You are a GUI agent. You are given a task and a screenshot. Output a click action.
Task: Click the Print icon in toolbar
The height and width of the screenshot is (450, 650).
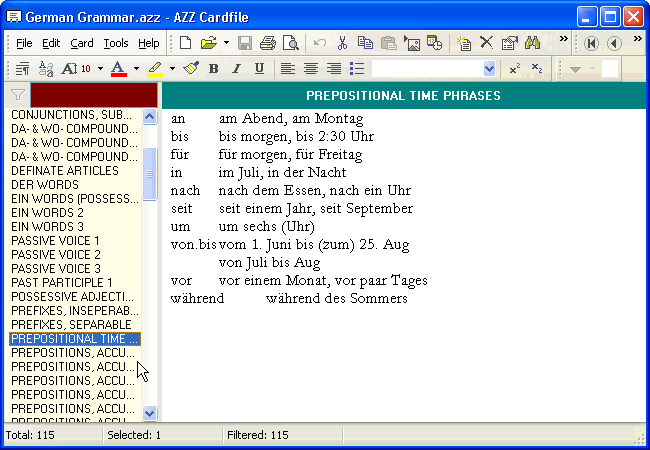click(x=268, y=43)
